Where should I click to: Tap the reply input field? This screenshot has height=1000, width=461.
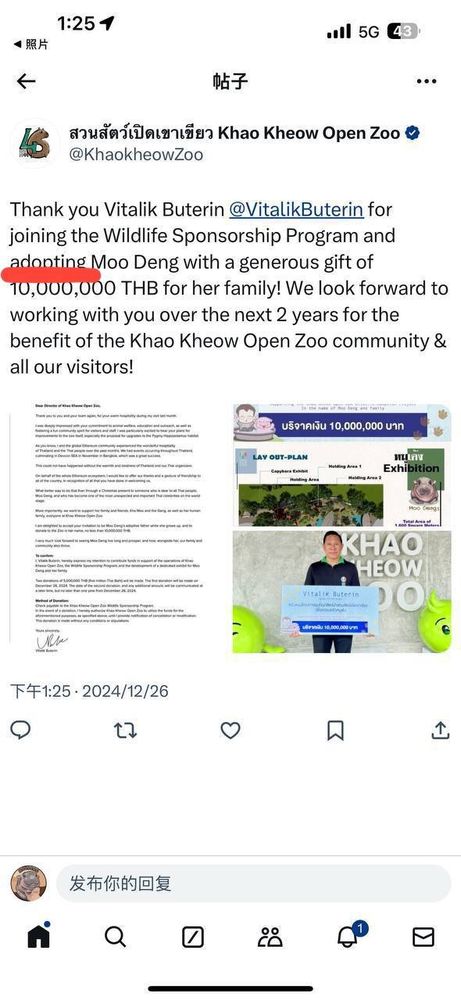tap(254, 883)
